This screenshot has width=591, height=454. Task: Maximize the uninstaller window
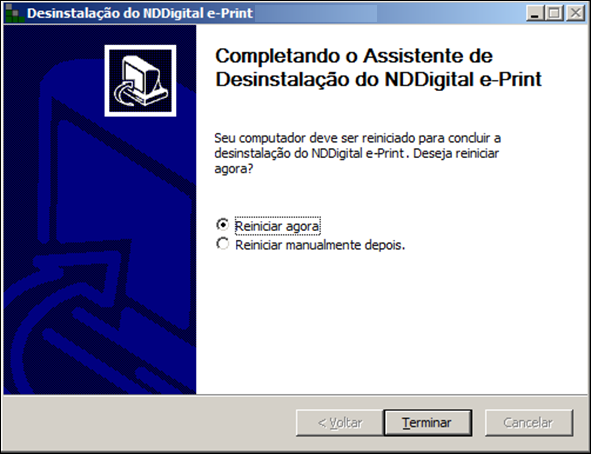(554, 13)
